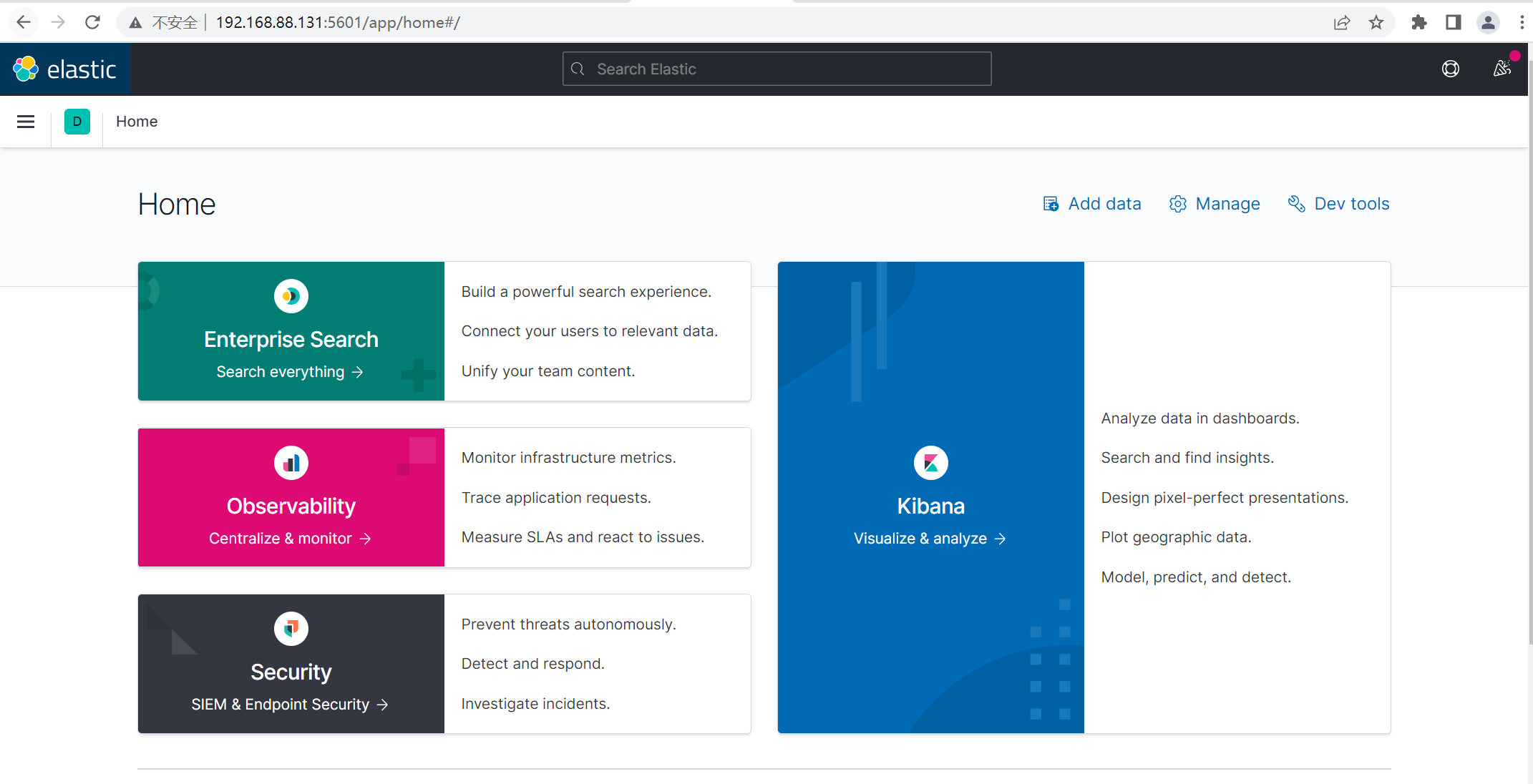Click the Observability bar-chart icon
1533x784 pixels.
(291, 463)
